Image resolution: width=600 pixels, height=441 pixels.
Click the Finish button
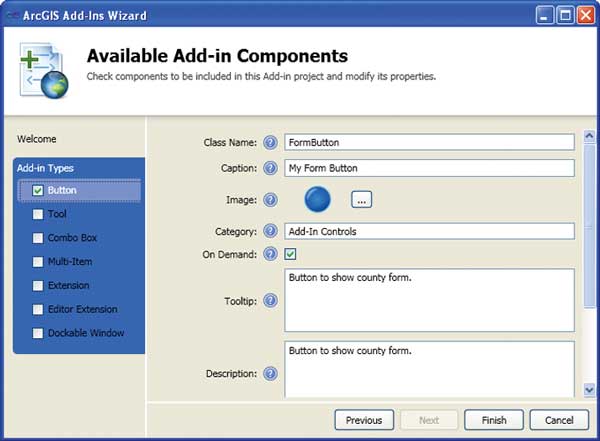coord(494,420)
